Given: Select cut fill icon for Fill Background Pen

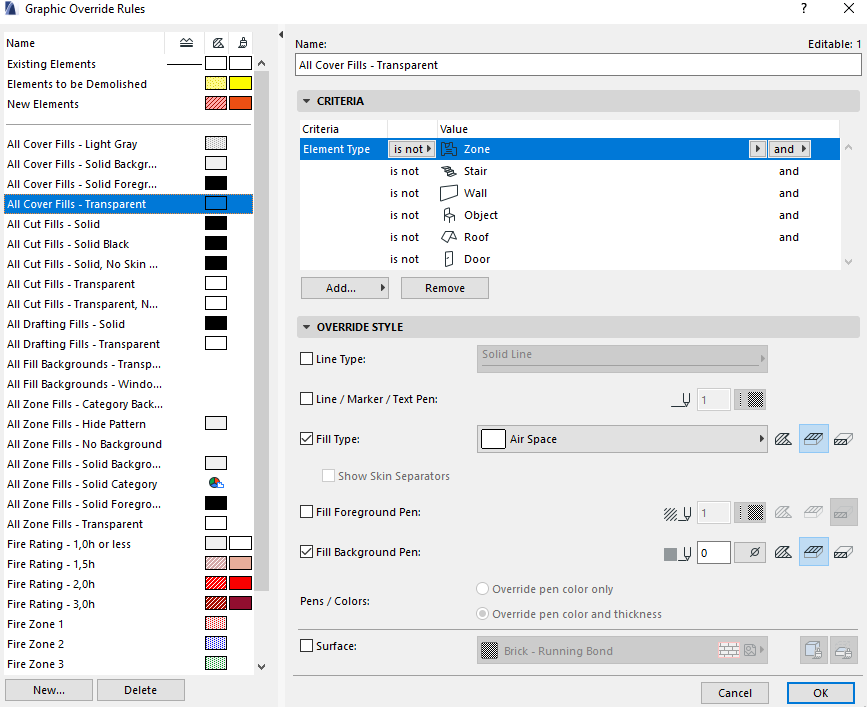Looking at the screenshot, I should 843,552.
